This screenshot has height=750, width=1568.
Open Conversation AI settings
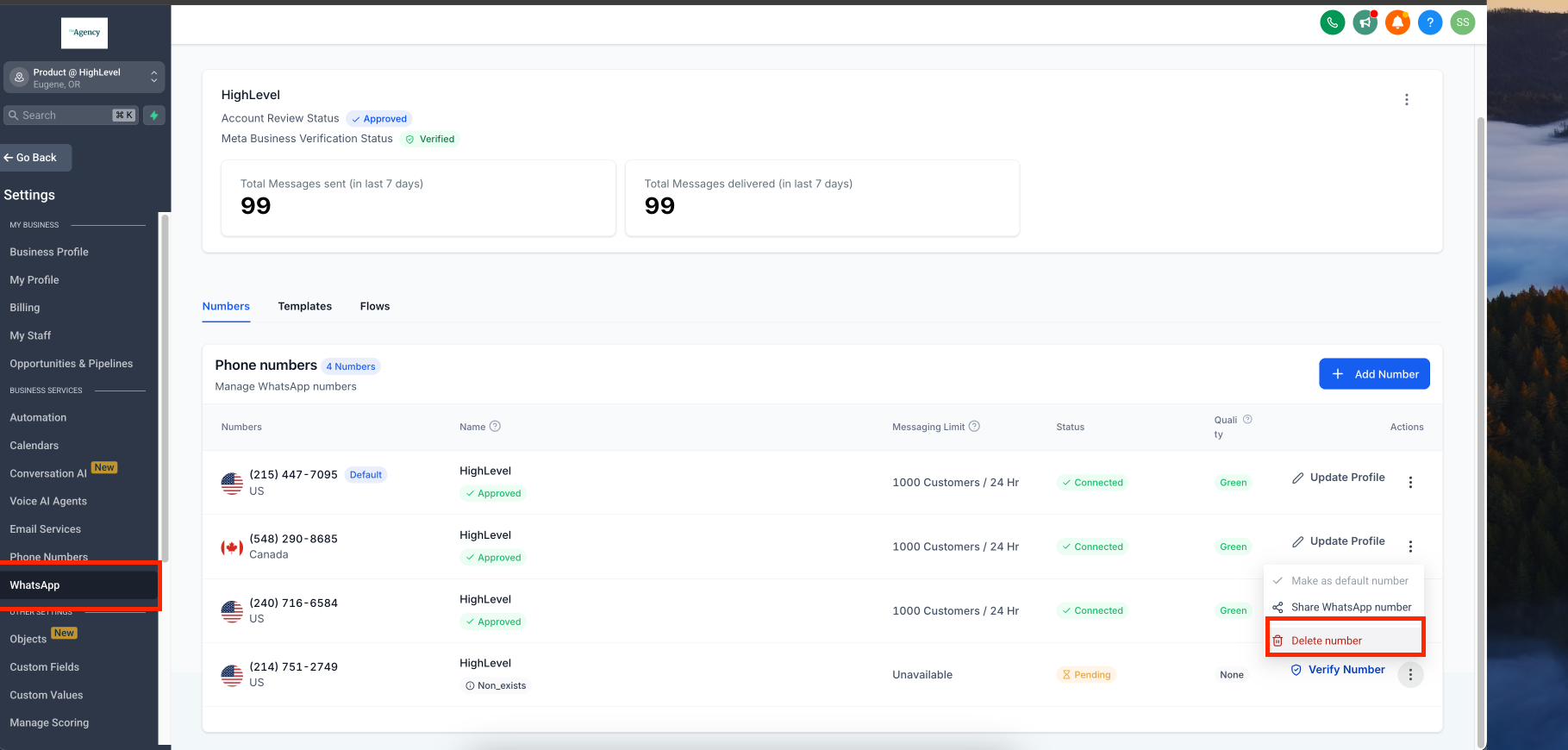[x=48, y=473]
